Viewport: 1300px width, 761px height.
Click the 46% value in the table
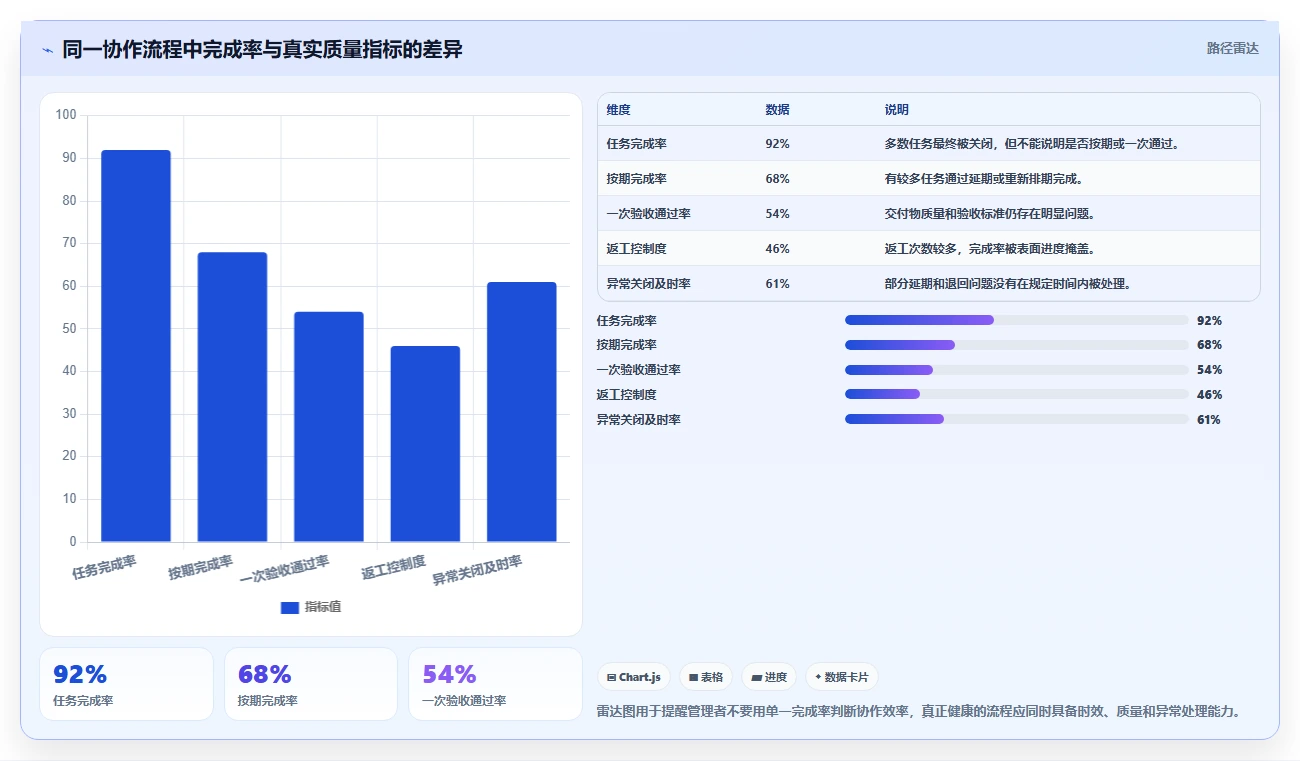(777, 249)
